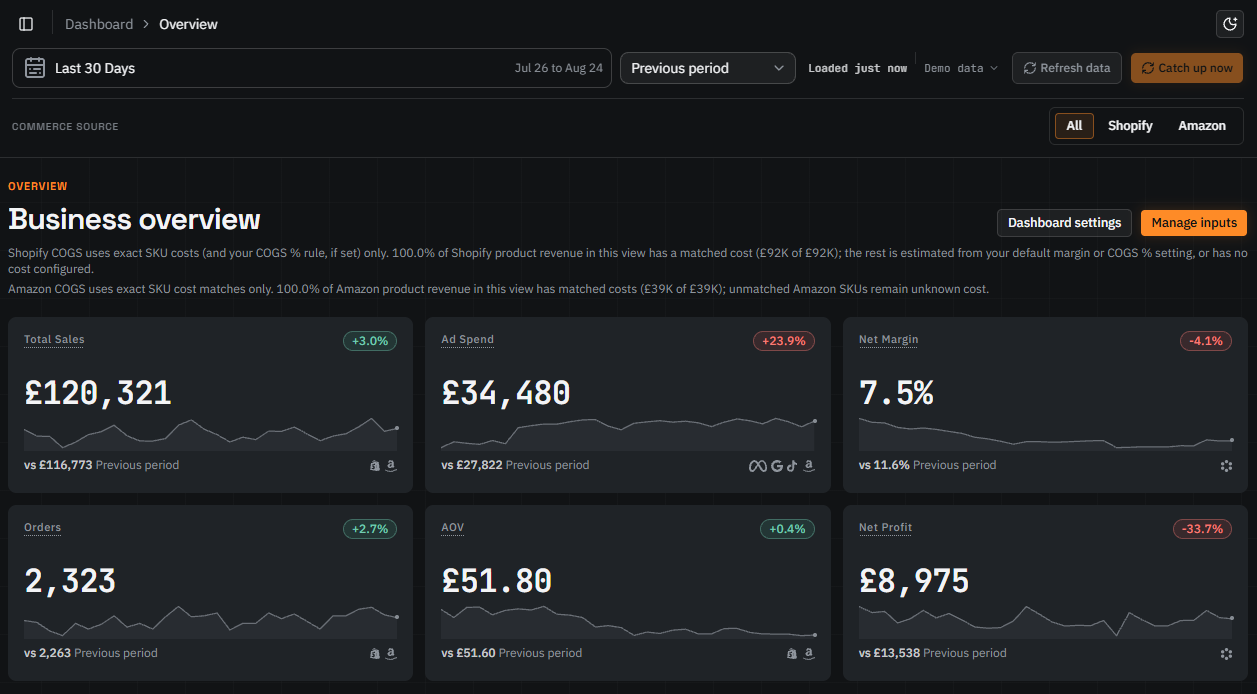Click the +3.0% badge on Total Sales
The image size is (1257, 694).
click(370, 341)
